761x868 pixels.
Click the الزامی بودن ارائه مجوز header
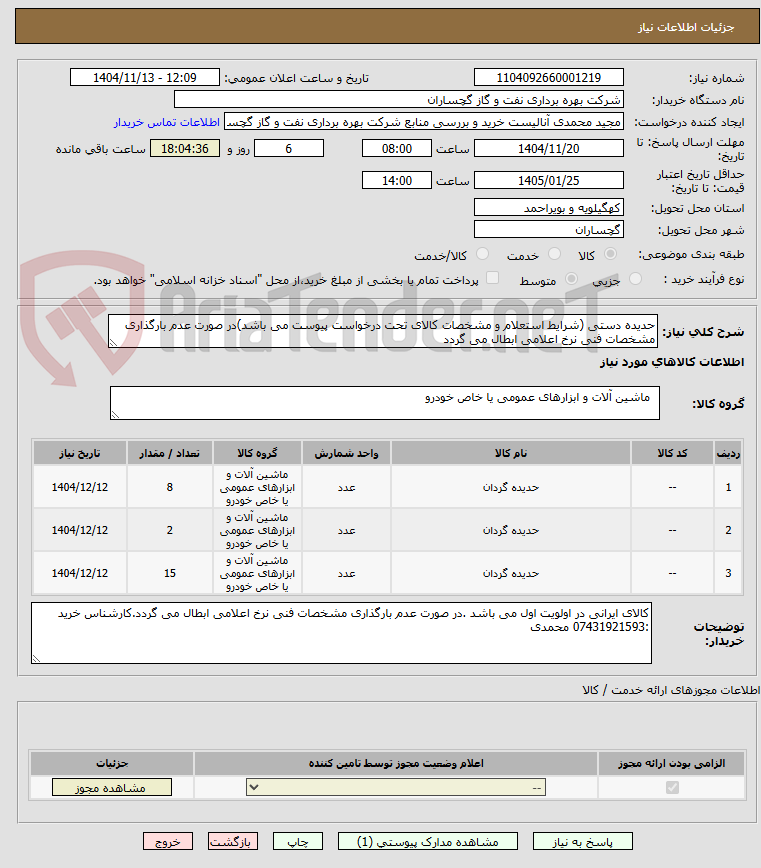pyautogui.click(x=671, y=763)
